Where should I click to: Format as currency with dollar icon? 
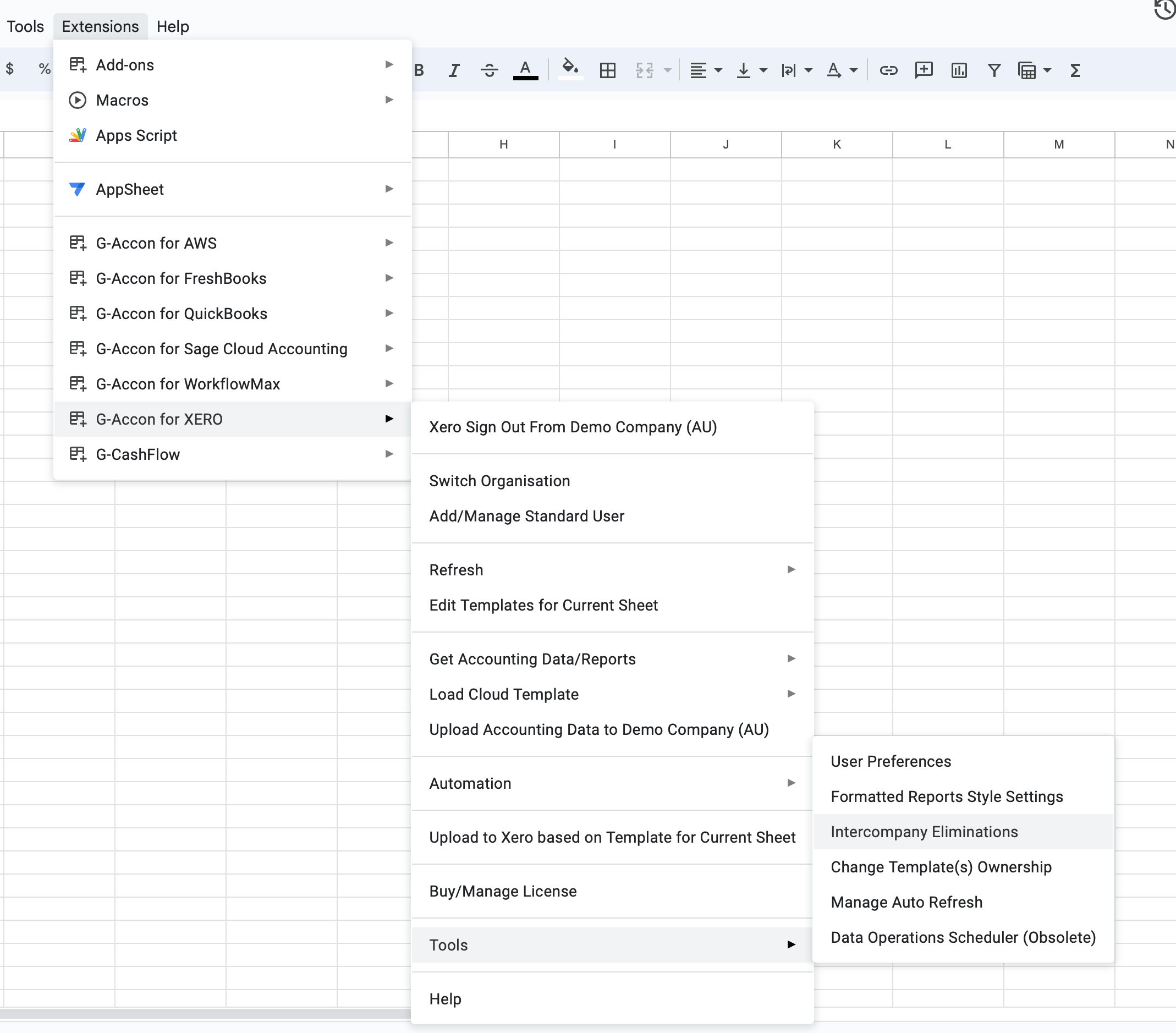(x=10, y=69)
